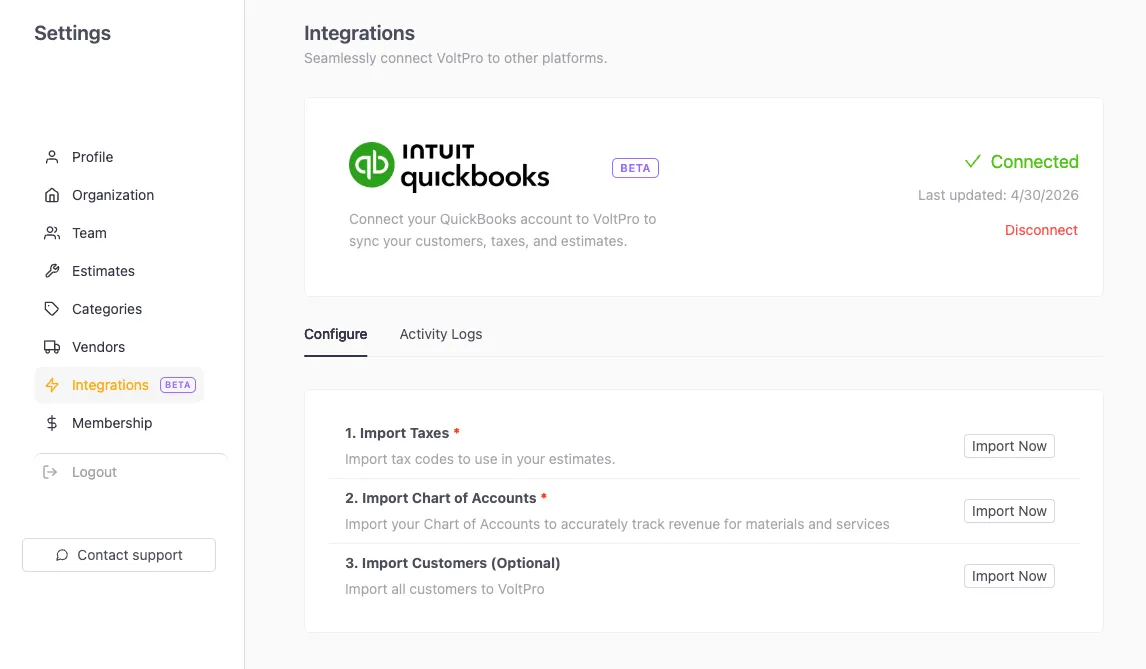Click the Settings sidebar title
The height and width of the screenshot is (669, 1146).
(x=72, y=33)
